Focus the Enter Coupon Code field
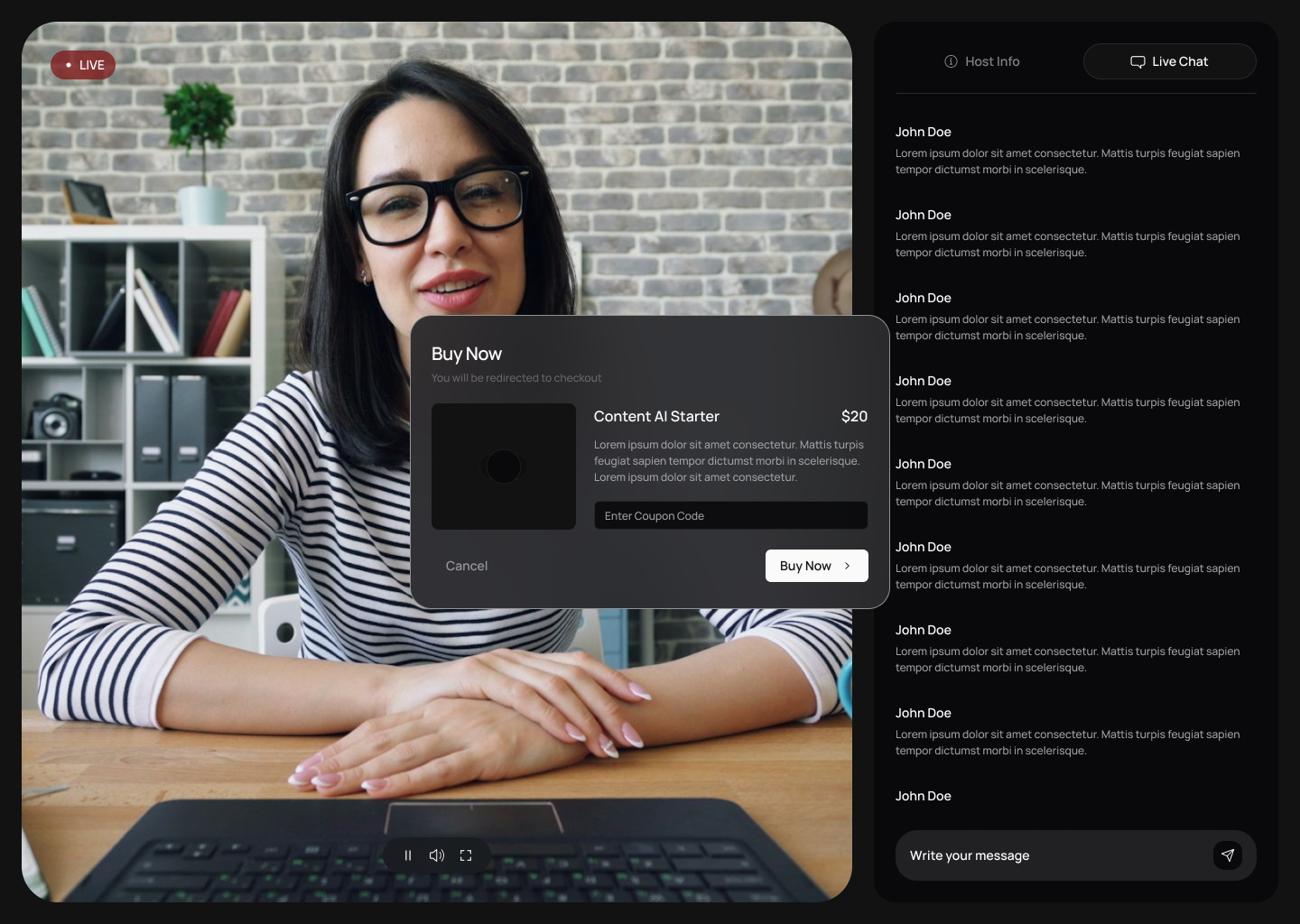Viewport: 1300px width, 924px height. [x=730, y=516]
